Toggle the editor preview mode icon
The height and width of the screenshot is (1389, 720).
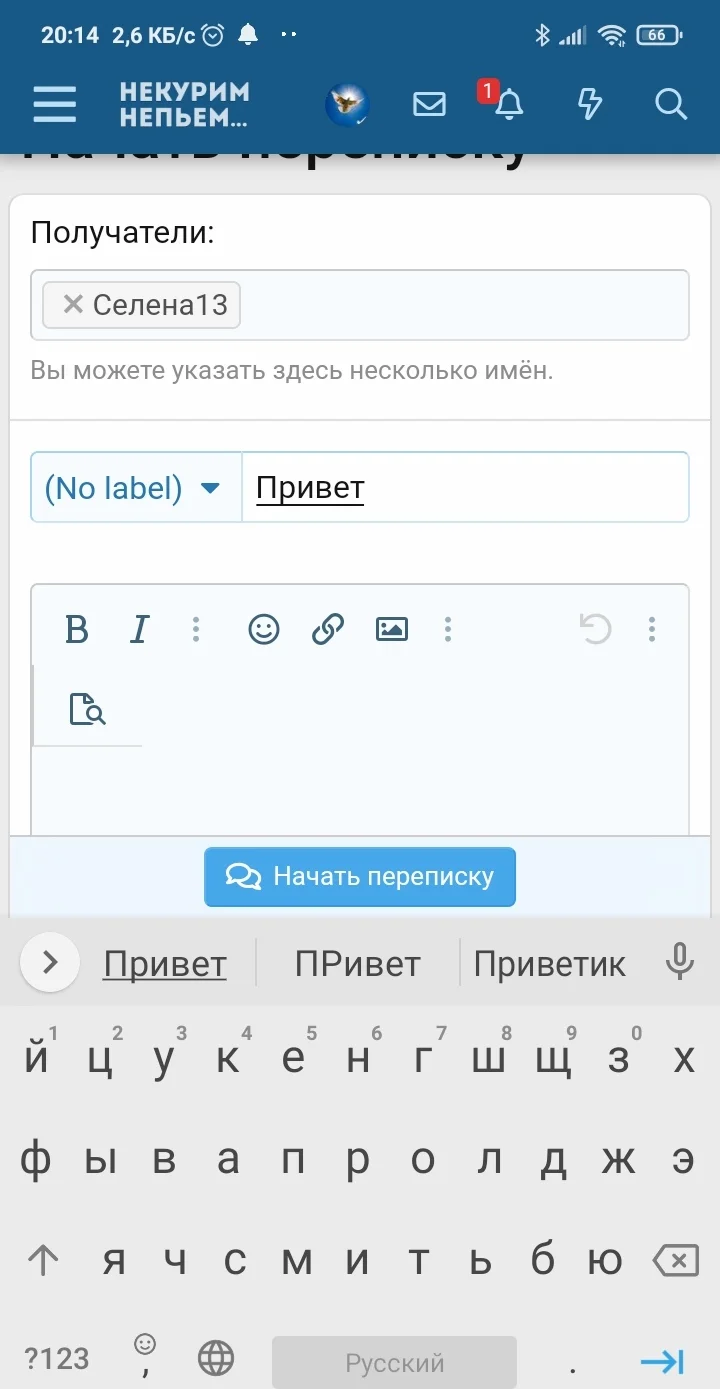87,709
